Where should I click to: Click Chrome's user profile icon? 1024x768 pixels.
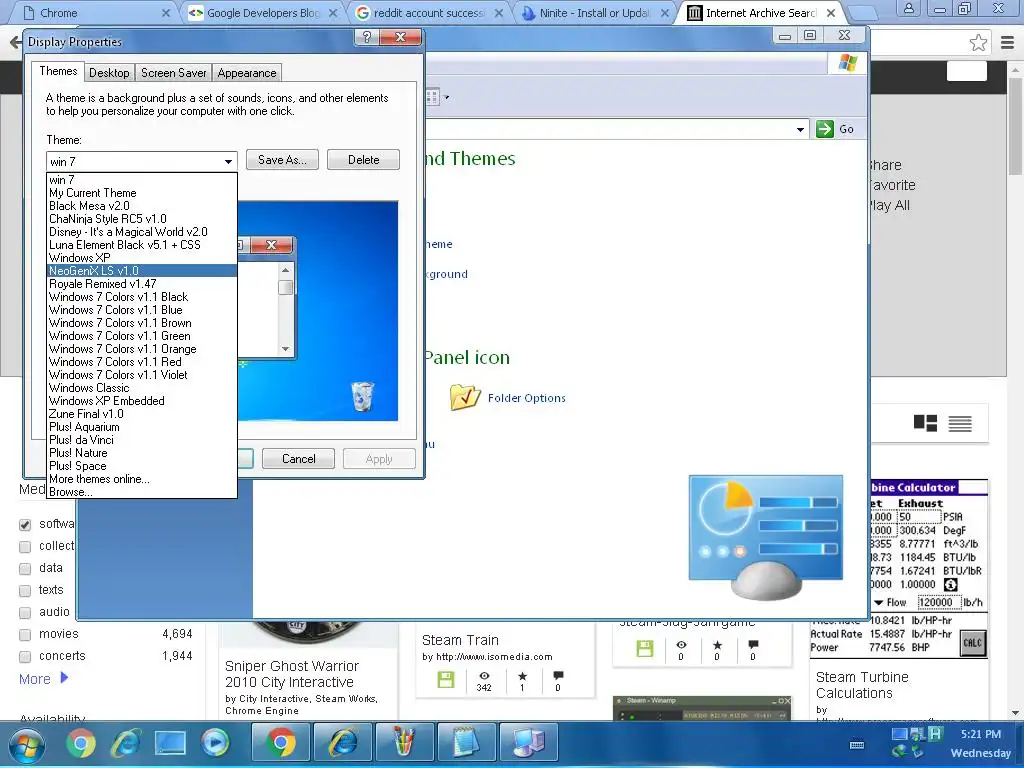coord(908,9)
